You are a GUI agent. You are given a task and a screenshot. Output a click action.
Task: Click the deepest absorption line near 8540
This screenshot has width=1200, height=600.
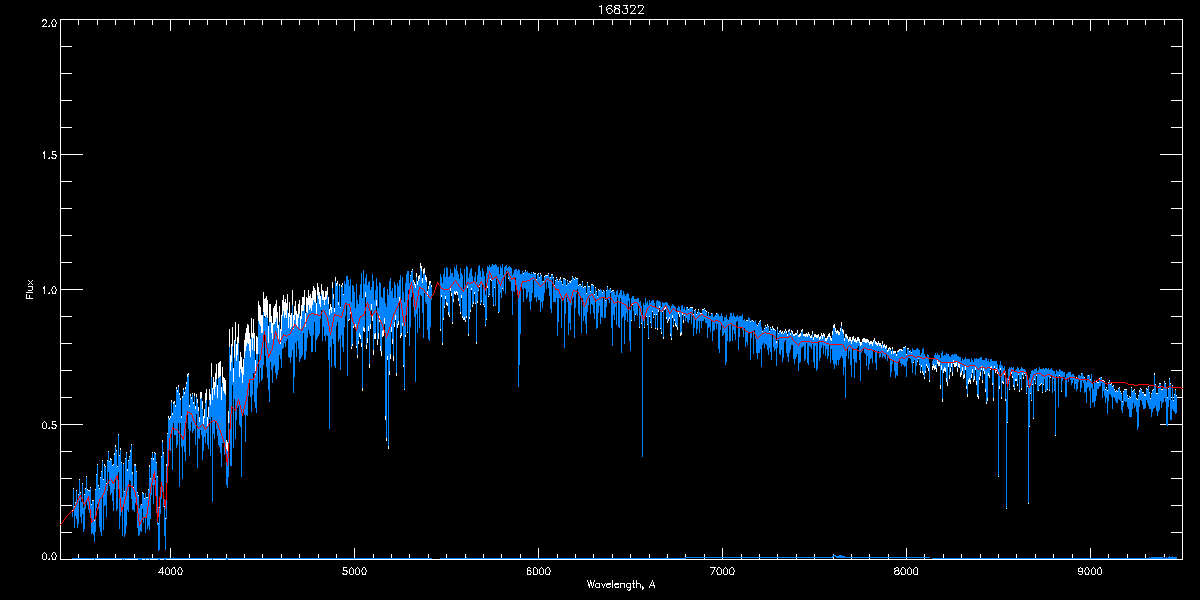(1006, 507)
